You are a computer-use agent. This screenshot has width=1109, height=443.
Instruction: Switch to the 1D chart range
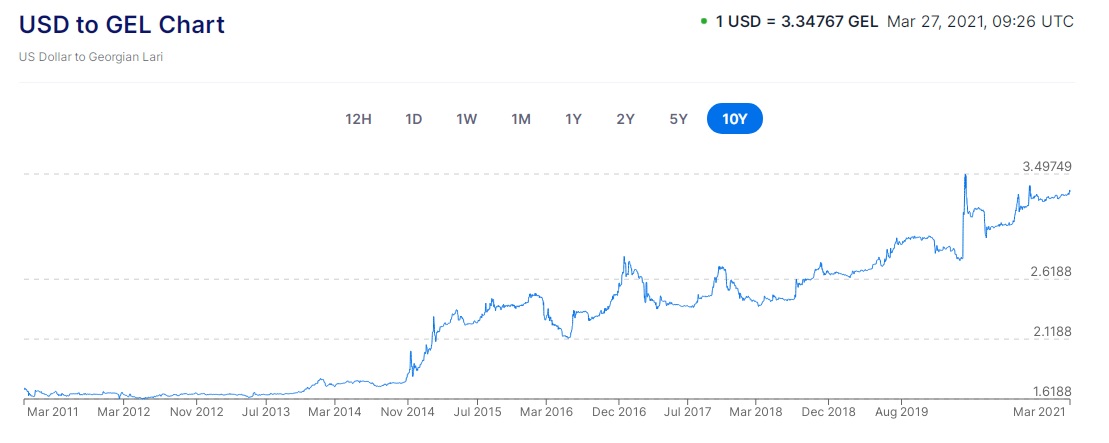[x=413, y=119]
